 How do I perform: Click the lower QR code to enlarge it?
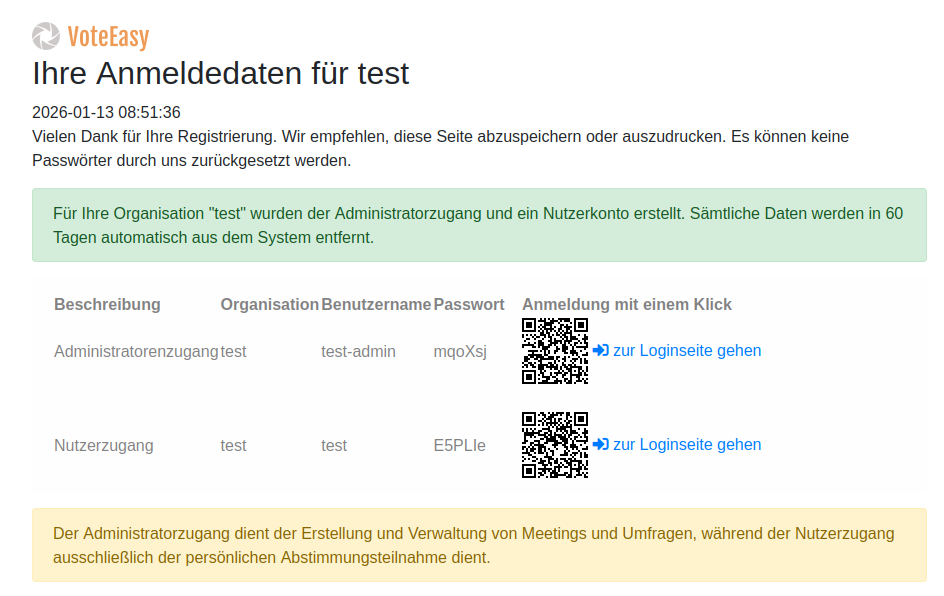coord(555,444)
